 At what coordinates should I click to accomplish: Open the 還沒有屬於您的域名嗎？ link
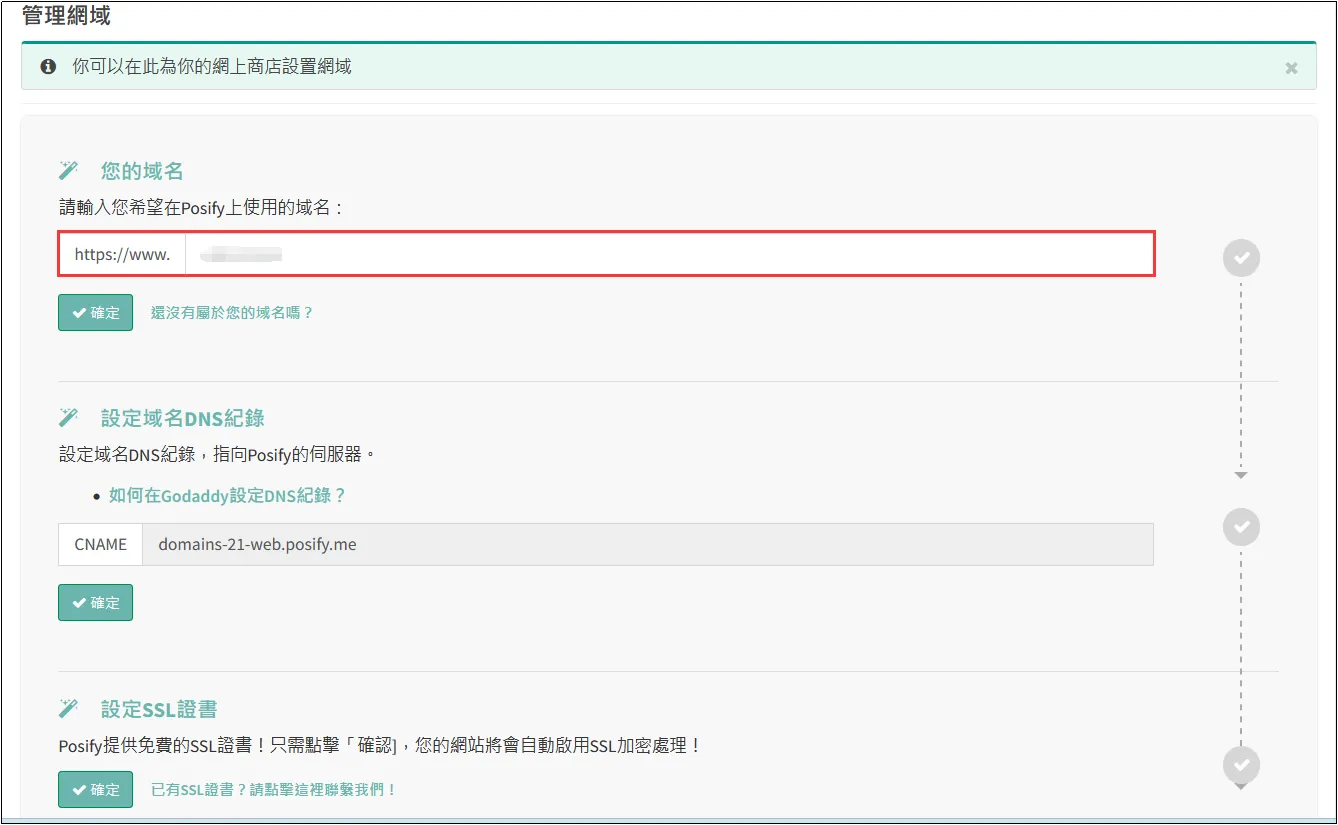(x=232, y=313)
